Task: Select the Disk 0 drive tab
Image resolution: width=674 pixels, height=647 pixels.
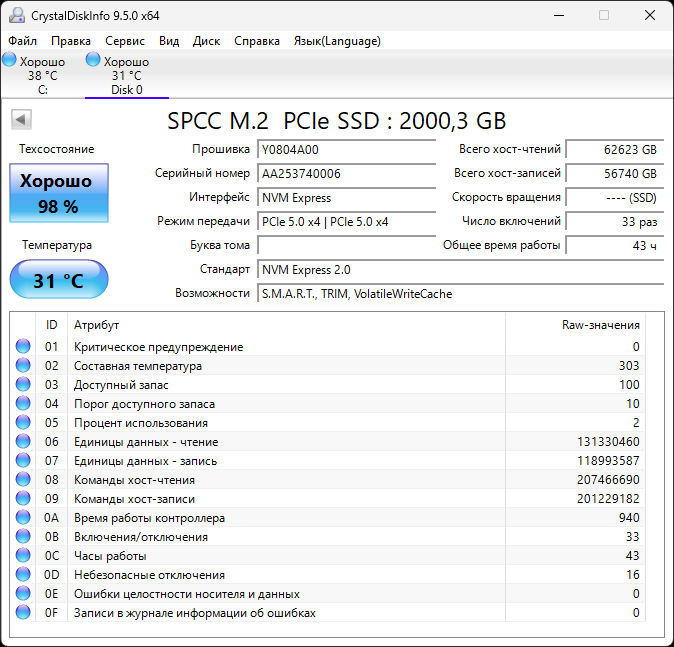Action: tap(126, 76)
